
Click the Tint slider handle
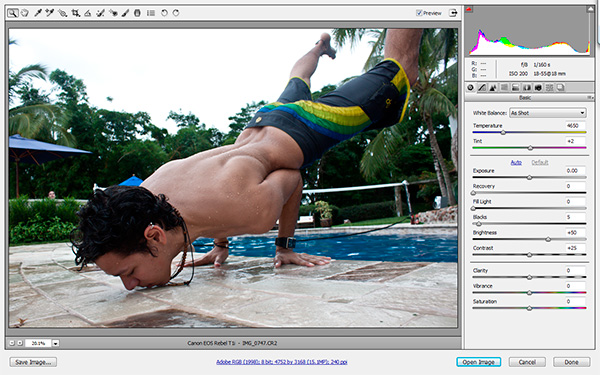530,148
